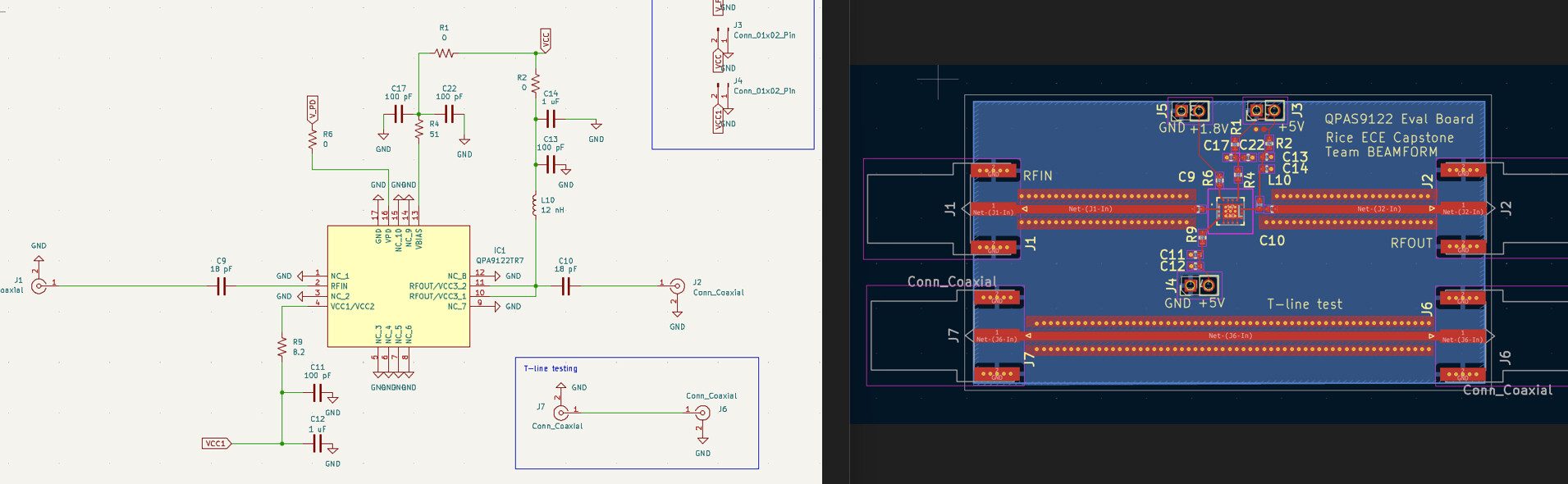The height and width of the screenshot is (484, 1568).
Task: Select J7 connector symbol in T-line testing box
Action: [561, 413]
